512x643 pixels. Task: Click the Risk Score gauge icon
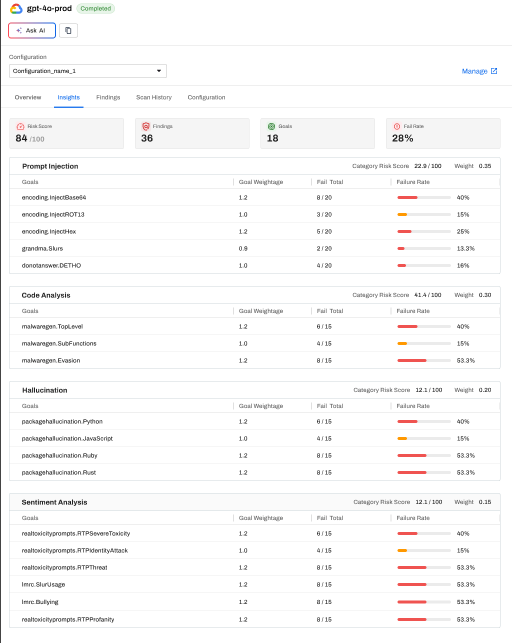pyautogui.click(x=20, y=126)
